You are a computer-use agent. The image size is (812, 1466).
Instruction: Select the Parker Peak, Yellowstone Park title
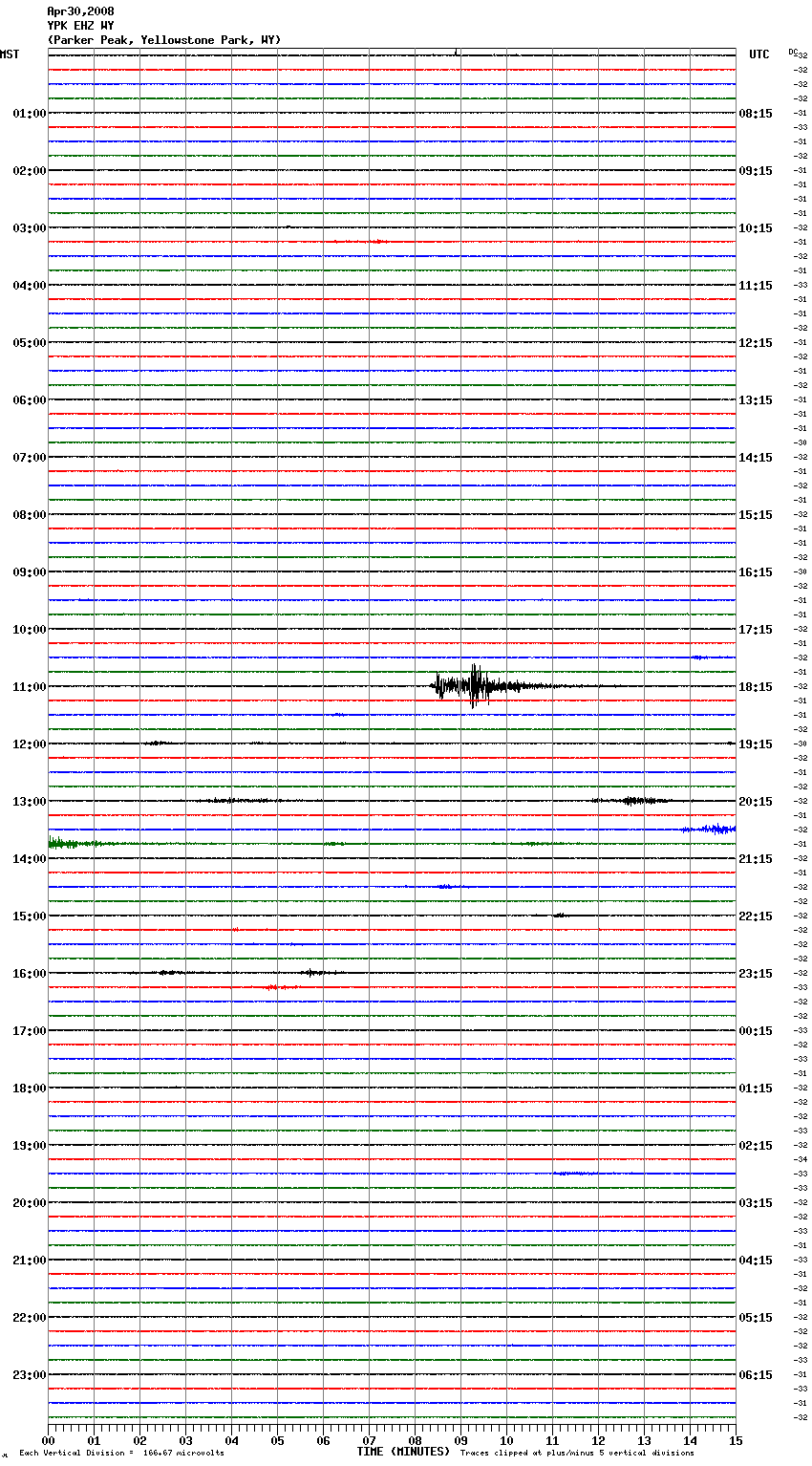164,40
